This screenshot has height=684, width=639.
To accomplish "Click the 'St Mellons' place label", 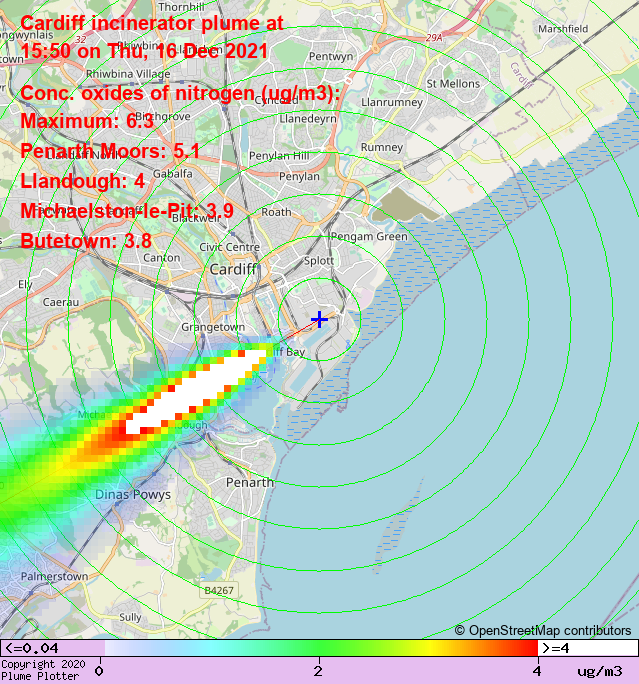I will coord(453,84).
